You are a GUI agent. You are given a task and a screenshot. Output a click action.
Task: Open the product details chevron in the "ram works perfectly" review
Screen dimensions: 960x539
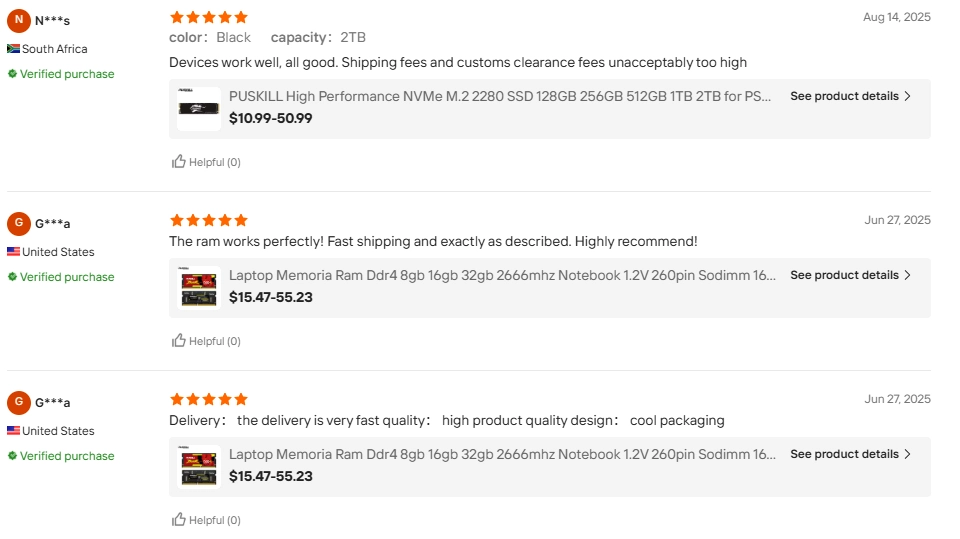(907, 275)
